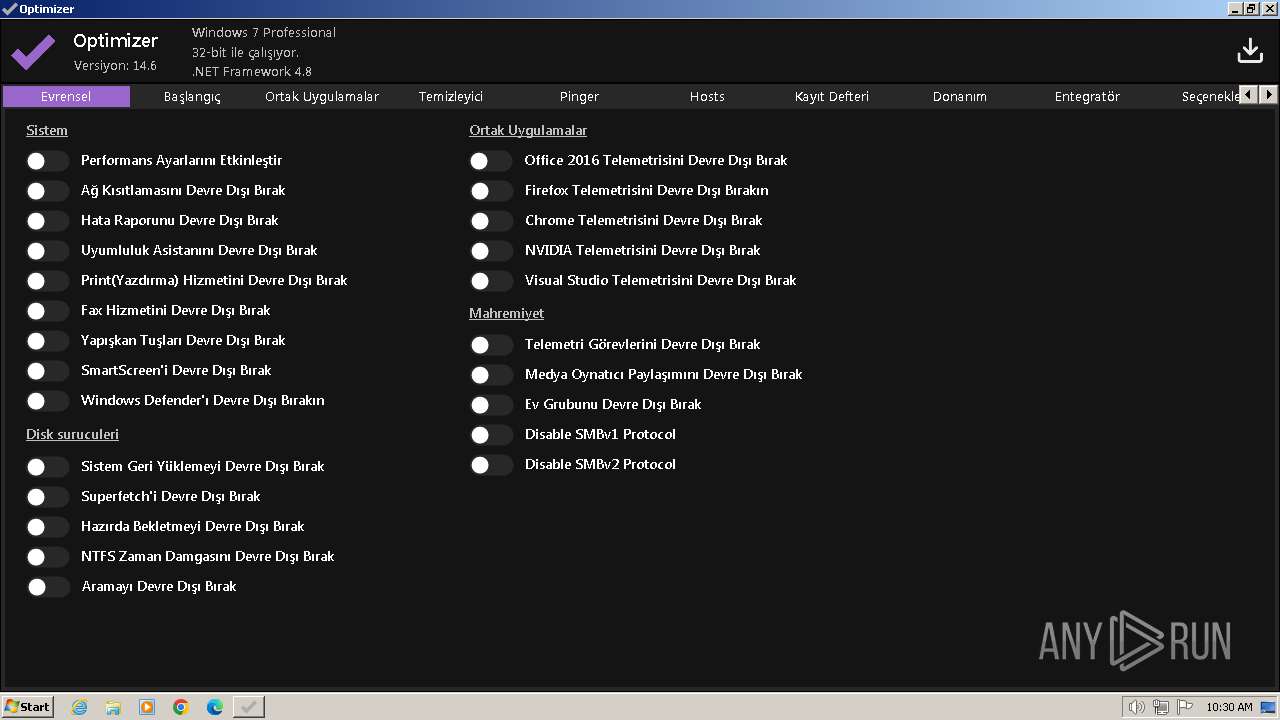Launch Windows Media Player from taskbar
The width and height of the screenshot is (1280, 720).
click(147, 707)
